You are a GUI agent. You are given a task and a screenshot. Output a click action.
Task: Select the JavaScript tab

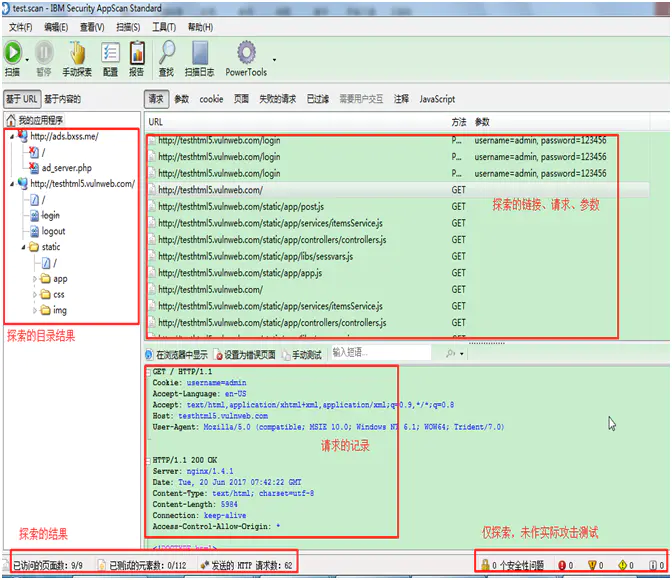437,99
